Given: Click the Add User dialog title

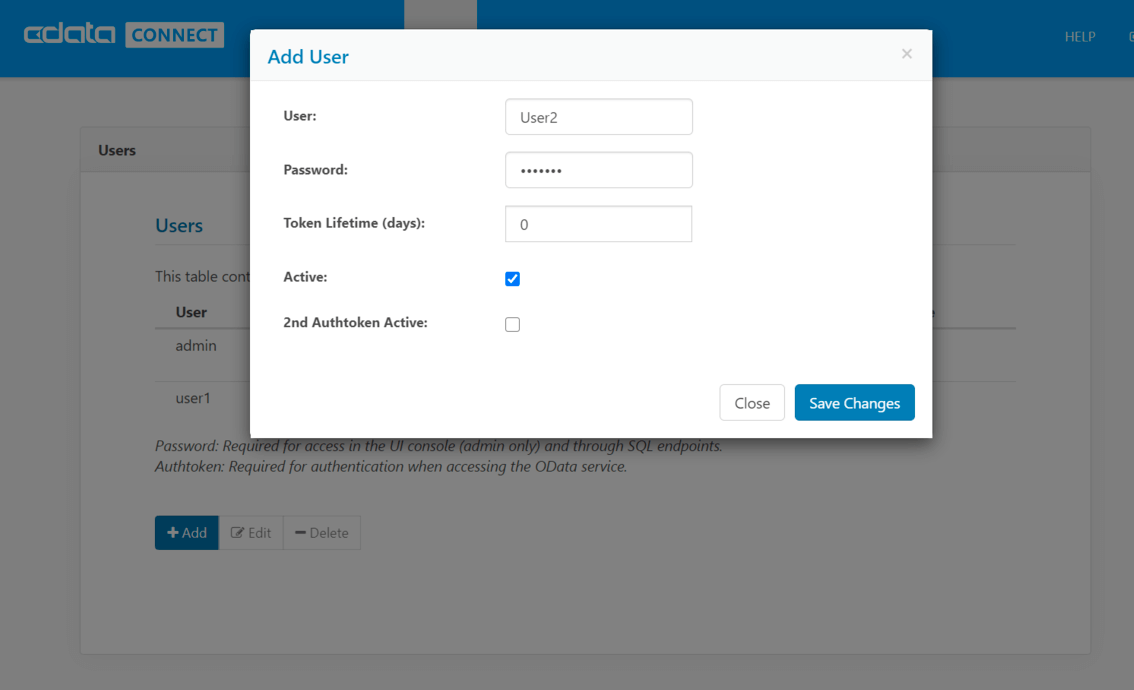Looking at the screenshot, I should [x=308, y=56].
